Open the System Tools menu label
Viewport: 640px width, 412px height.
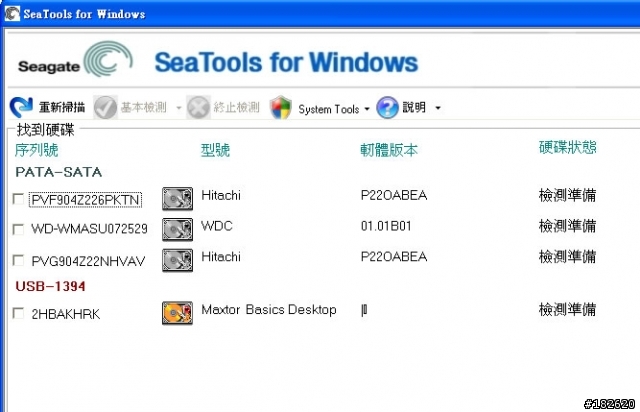point(329,109)
